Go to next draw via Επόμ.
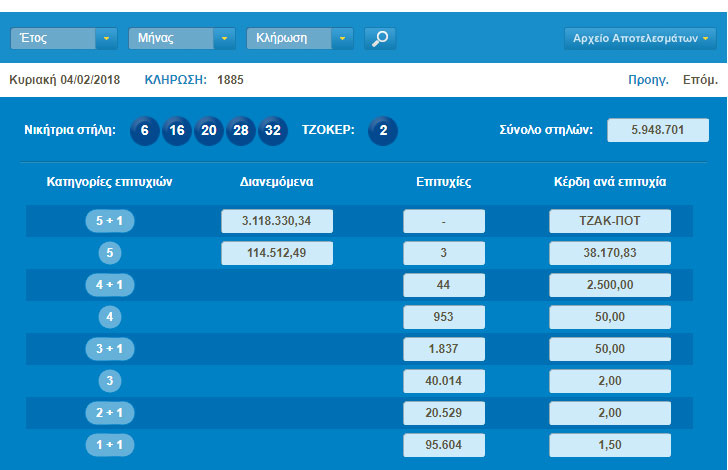The width and height of the screenshot is (728, 470). coord(699,79)
